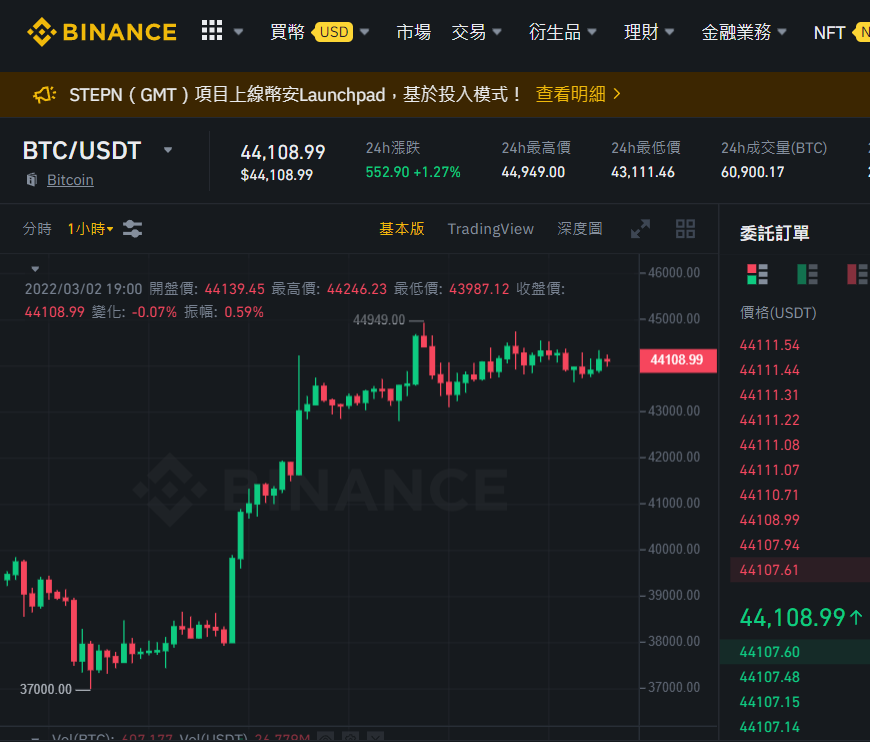Viewport: 870px width, 742px height.
Task: Open the 衍生品 menu
Action: point(562,32)
